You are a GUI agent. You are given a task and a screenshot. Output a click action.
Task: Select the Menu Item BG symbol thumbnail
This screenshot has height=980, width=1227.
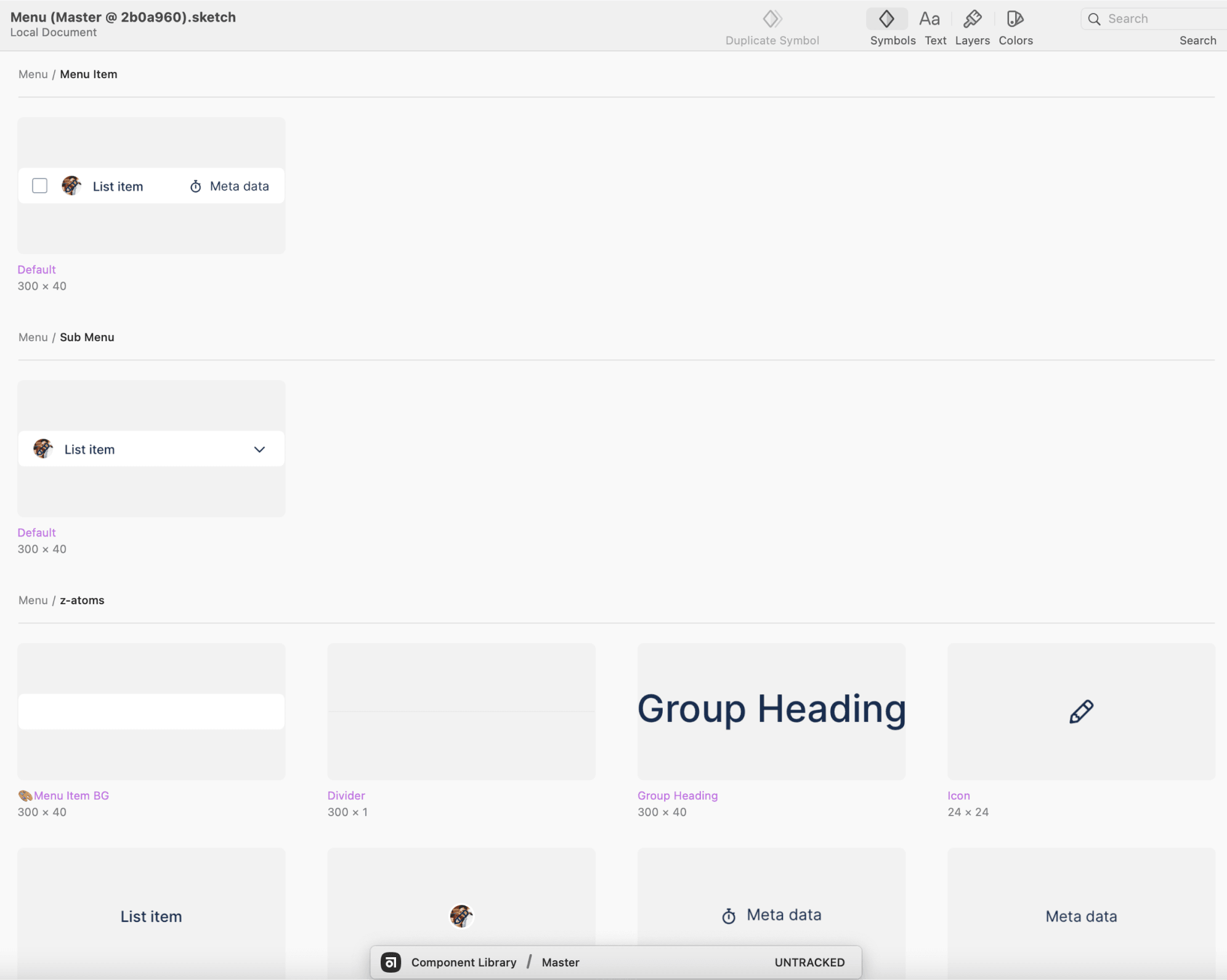tap(151, 711)
